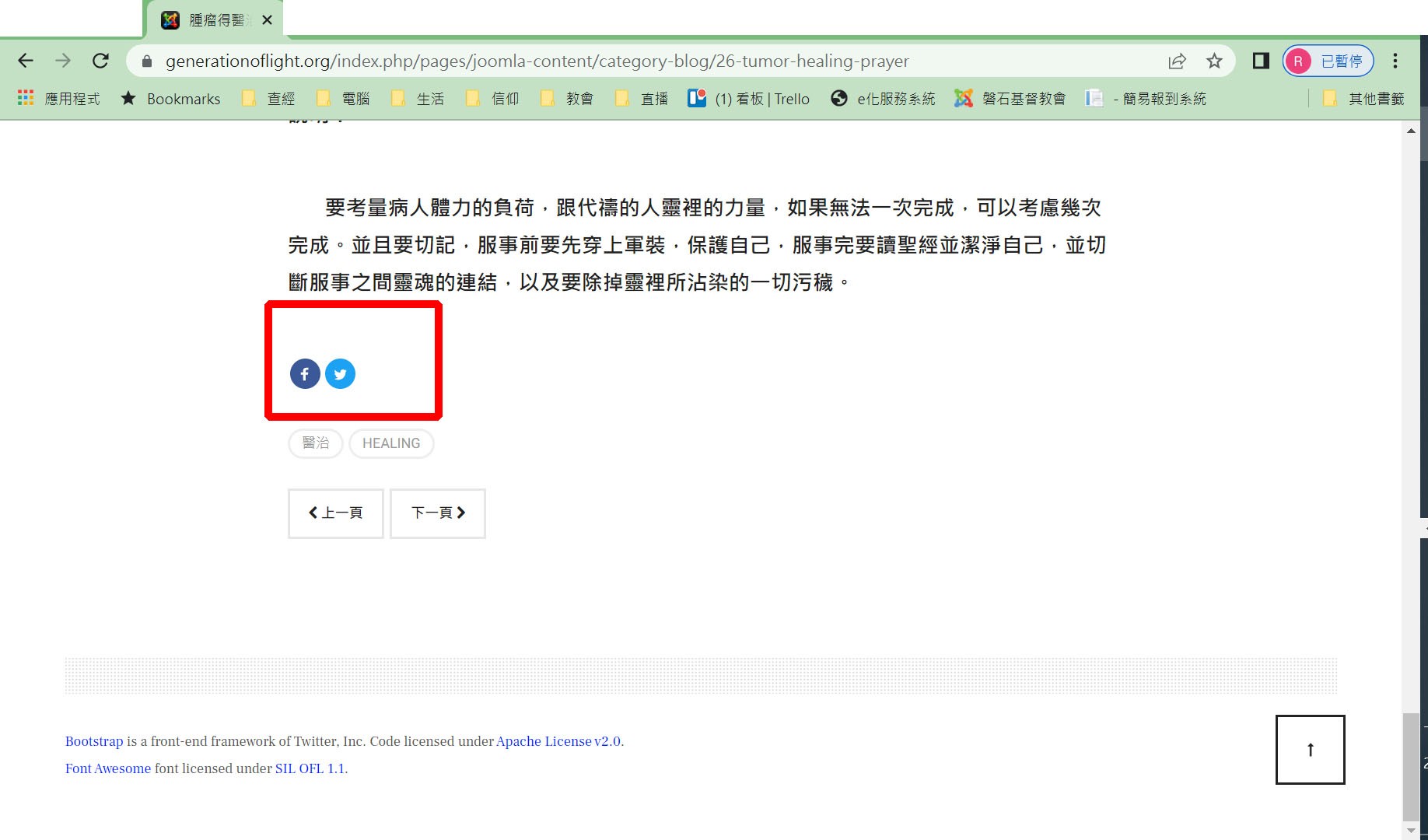Screen dimensions: 1428x840
Task: Open the Trello 看板 bookmark
Action: pyautogui.click(x=749, y=99)
